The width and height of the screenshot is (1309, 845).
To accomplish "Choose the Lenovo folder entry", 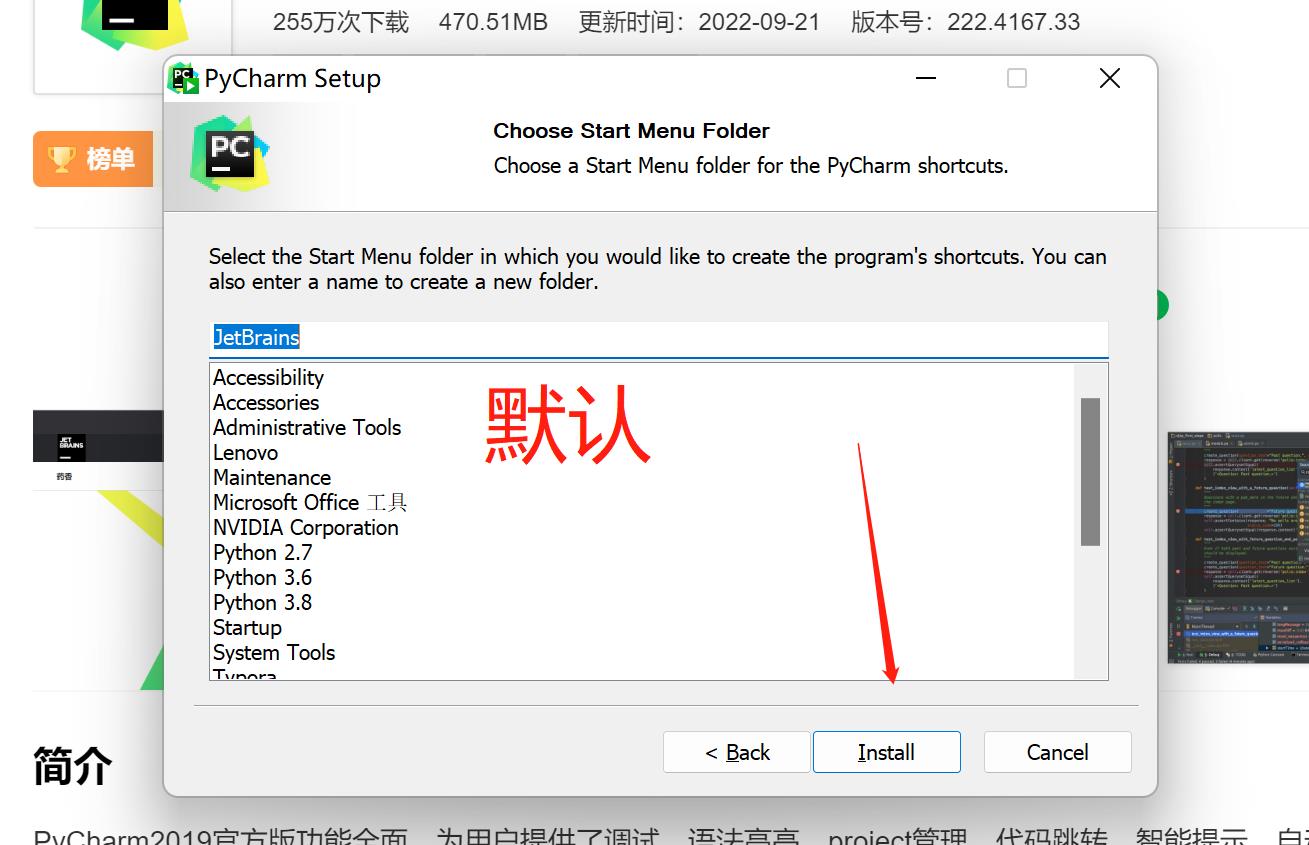I will pos(245,452).
